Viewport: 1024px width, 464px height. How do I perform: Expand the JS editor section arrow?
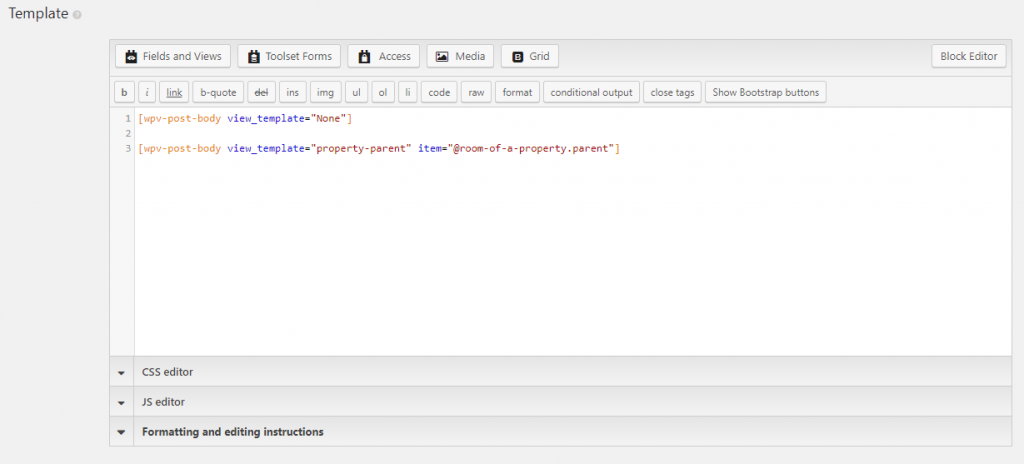pos(121,402)
